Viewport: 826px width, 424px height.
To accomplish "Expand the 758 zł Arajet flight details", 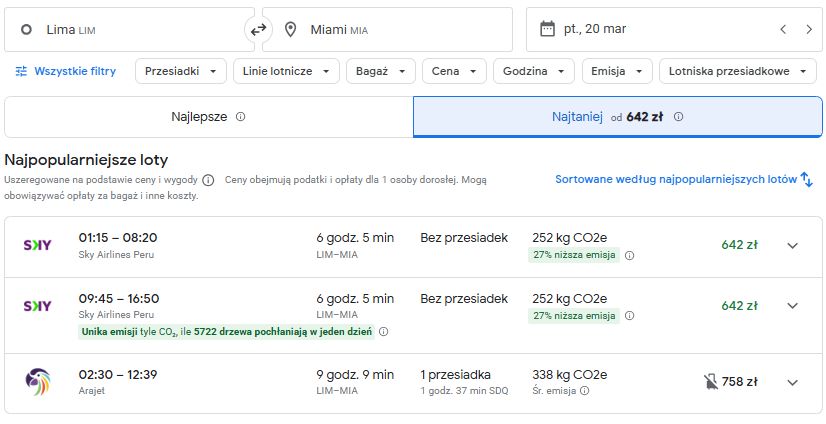I will click(792, 382).
